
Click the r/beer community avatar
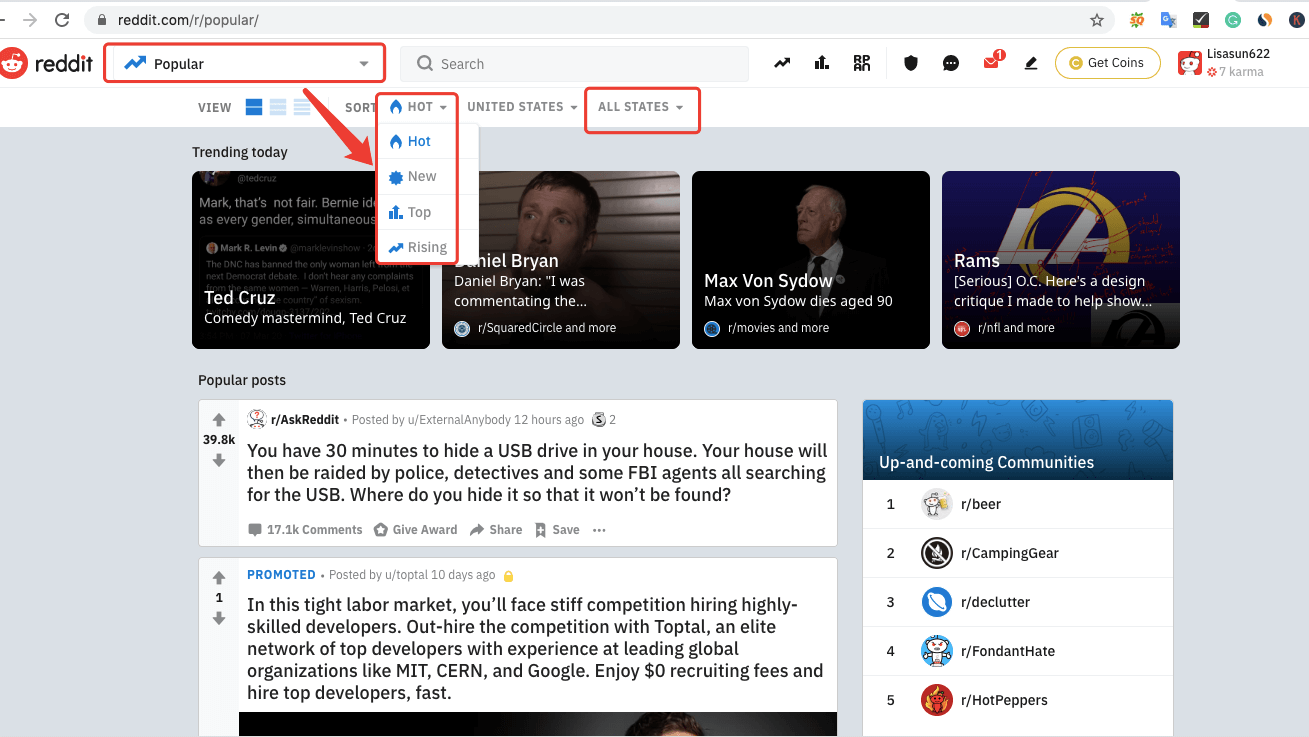tap(936, 504)
